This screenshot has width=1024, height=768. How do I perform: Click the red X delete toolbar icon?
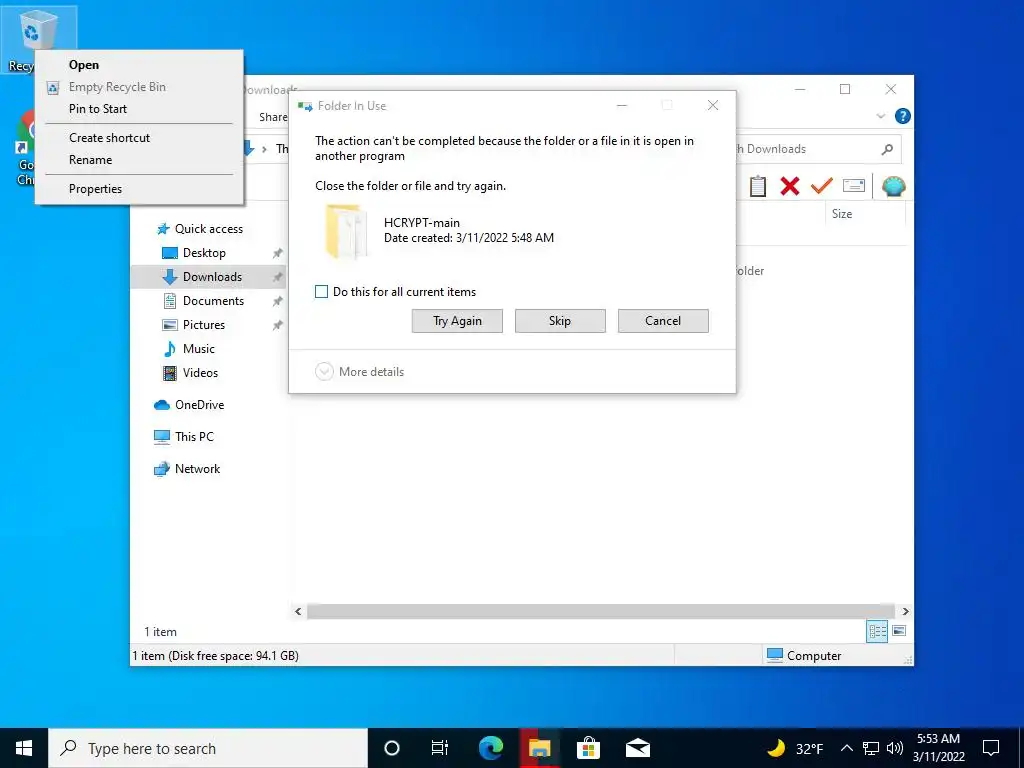[790, 186]
